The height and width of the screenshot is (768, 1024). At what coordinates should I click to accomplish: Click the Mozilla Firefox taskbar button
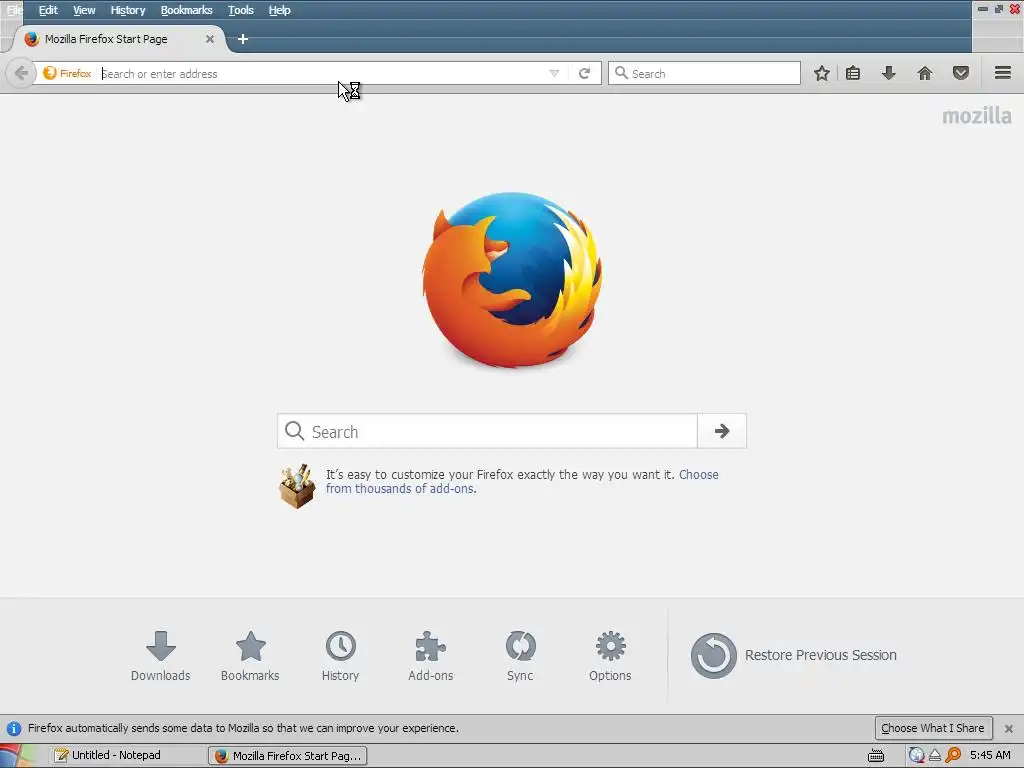287,755
